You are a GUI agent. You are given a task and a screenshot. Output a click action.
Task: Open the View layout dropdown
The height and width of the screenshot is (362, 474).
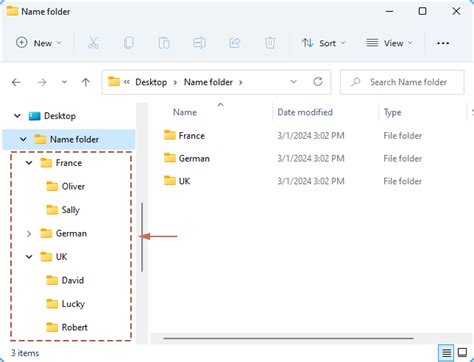point(389,43)
